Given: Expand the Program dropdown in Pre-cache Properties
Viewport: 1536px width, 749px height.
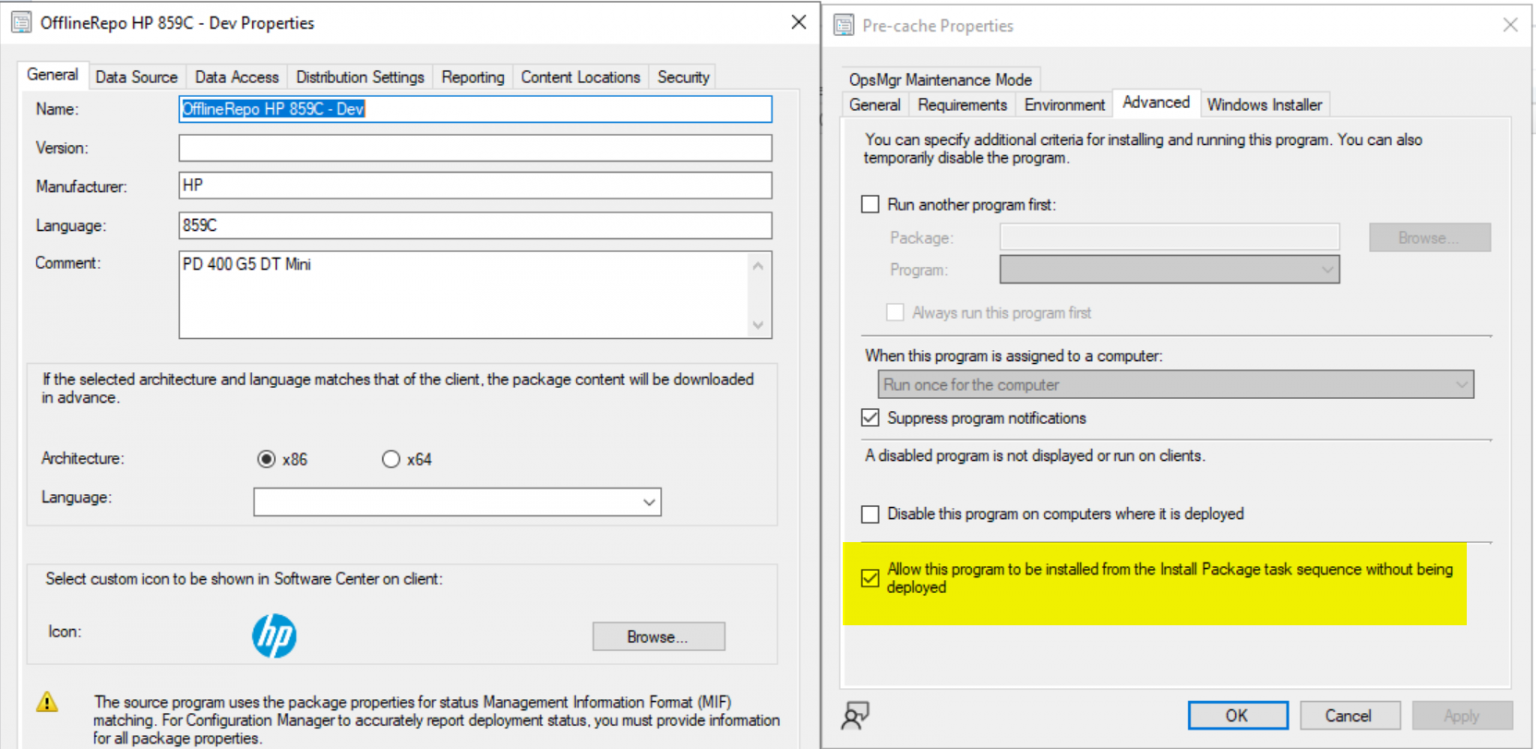Looking at the screenshot, I should click(1328, 269).
